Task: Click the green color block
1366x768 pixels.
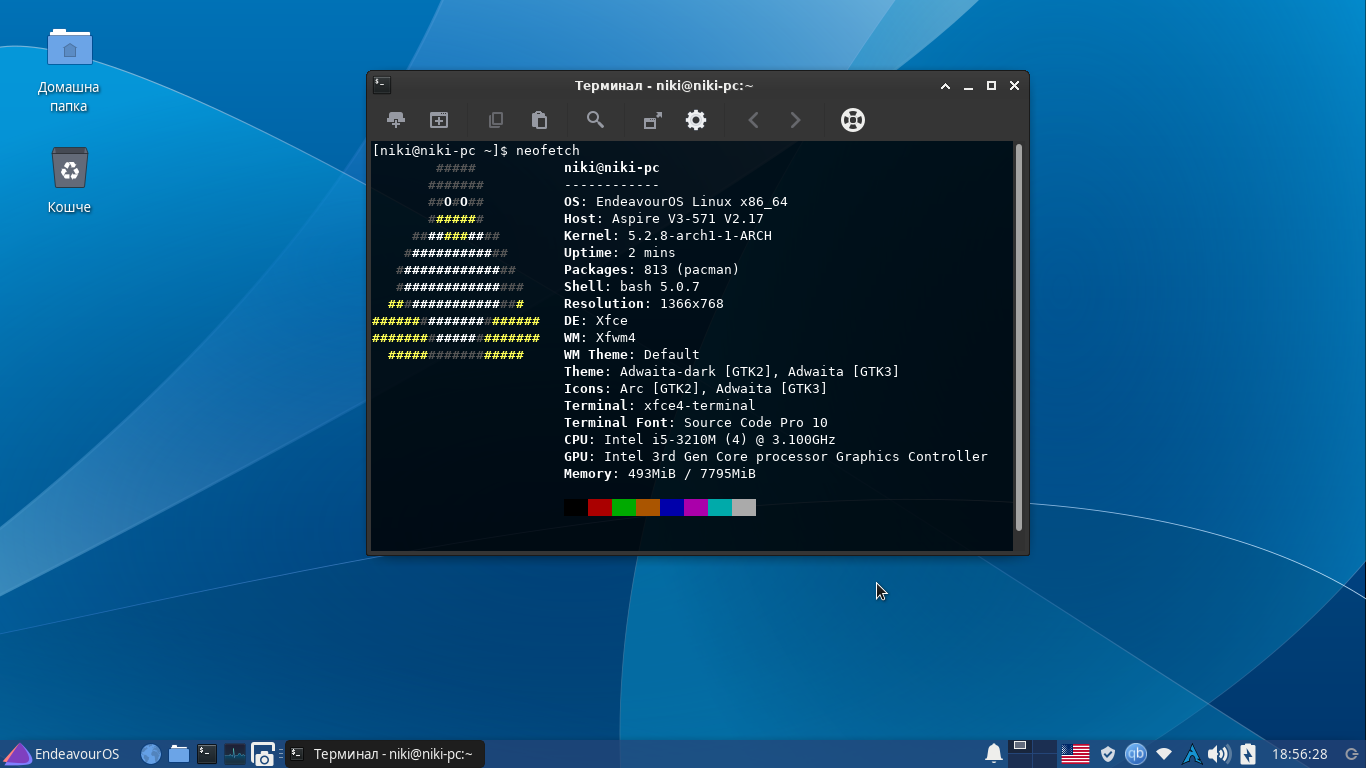Action: [x=624, y=508]
